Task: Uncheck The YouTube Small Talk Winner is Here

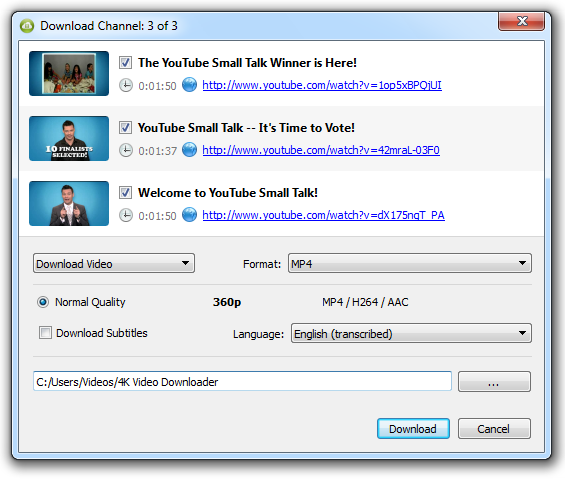Action: [125, 63]
